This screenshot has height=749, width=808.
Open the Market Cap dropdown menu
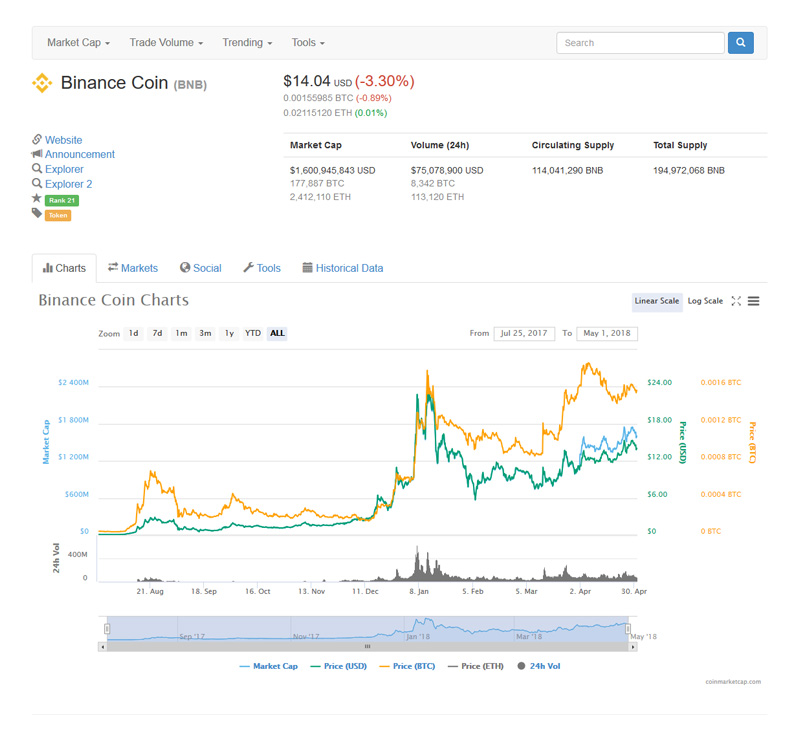pos(78,43)
